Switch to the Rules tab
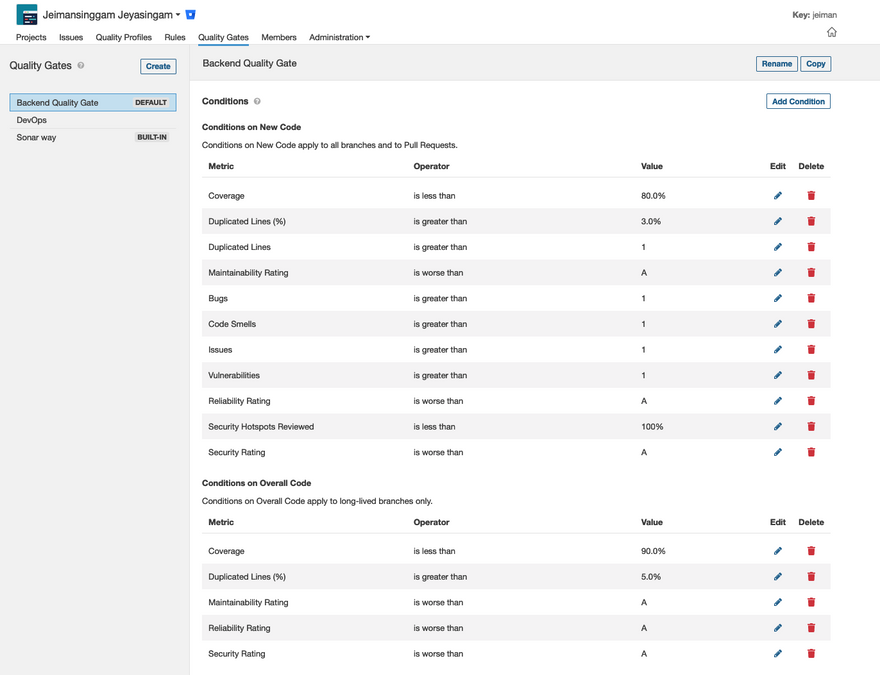880x675 pixels. pos(175,37)
